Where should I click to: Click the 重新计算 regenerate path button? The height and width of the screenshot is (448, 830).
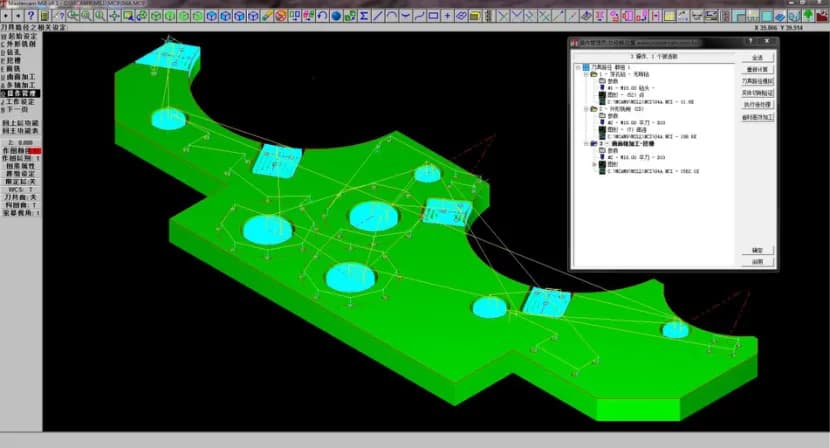[x=757, y=69]
